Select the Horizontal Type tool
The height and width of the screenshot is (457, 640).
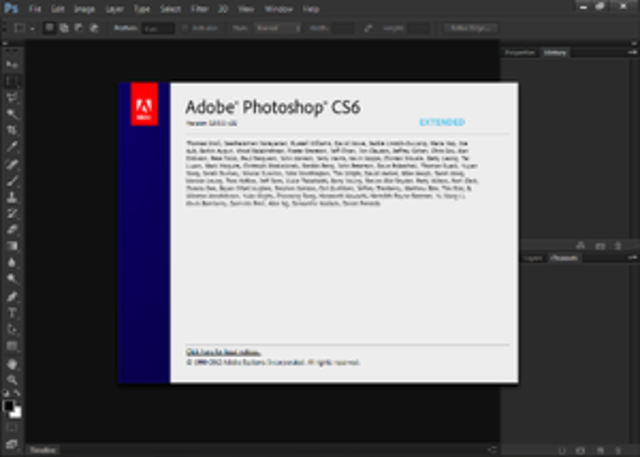coord(12,313)
